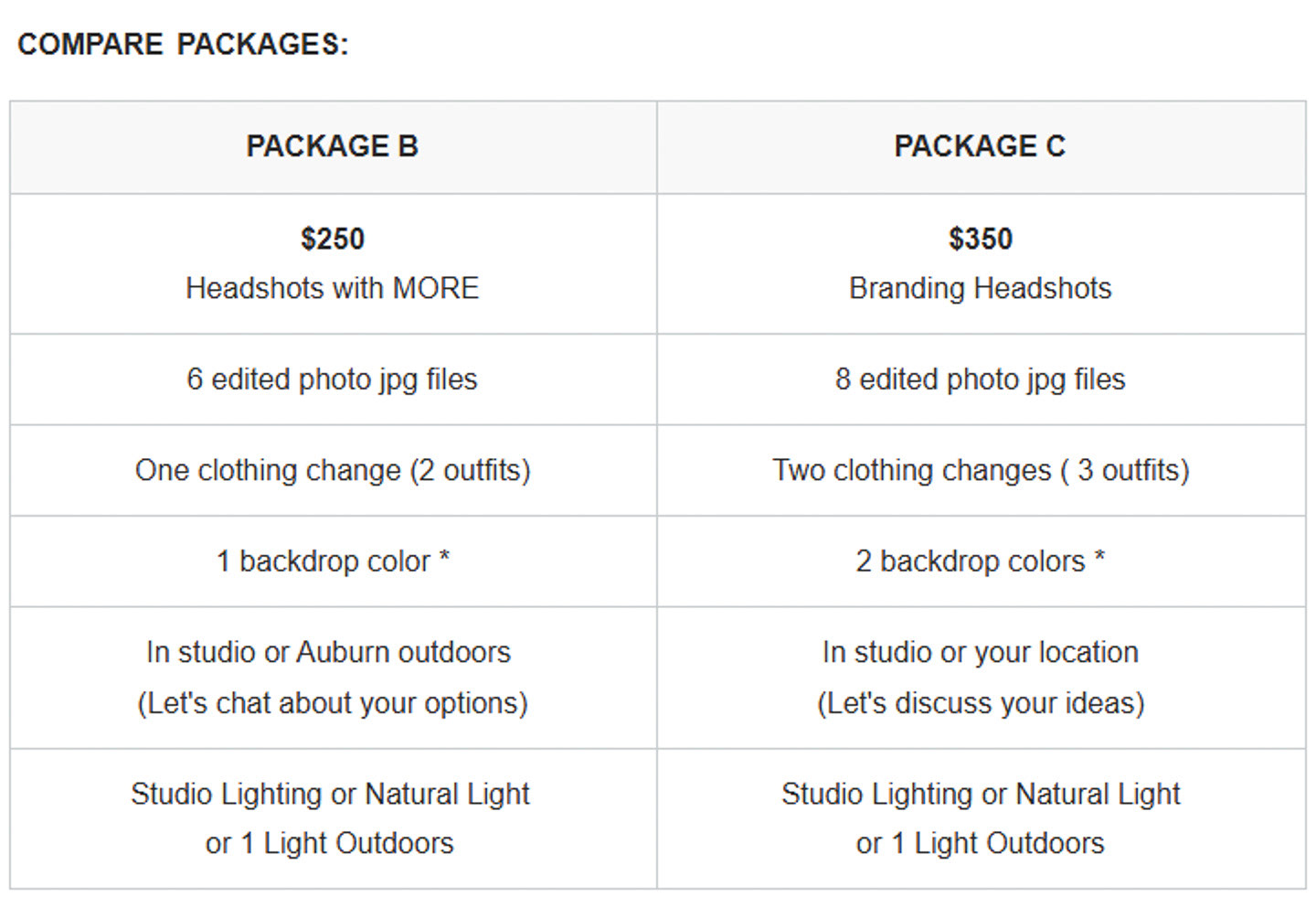This screenshot has width=1316, height=897.
Task: Select the PACKAGE C column header
Action: 980,146
